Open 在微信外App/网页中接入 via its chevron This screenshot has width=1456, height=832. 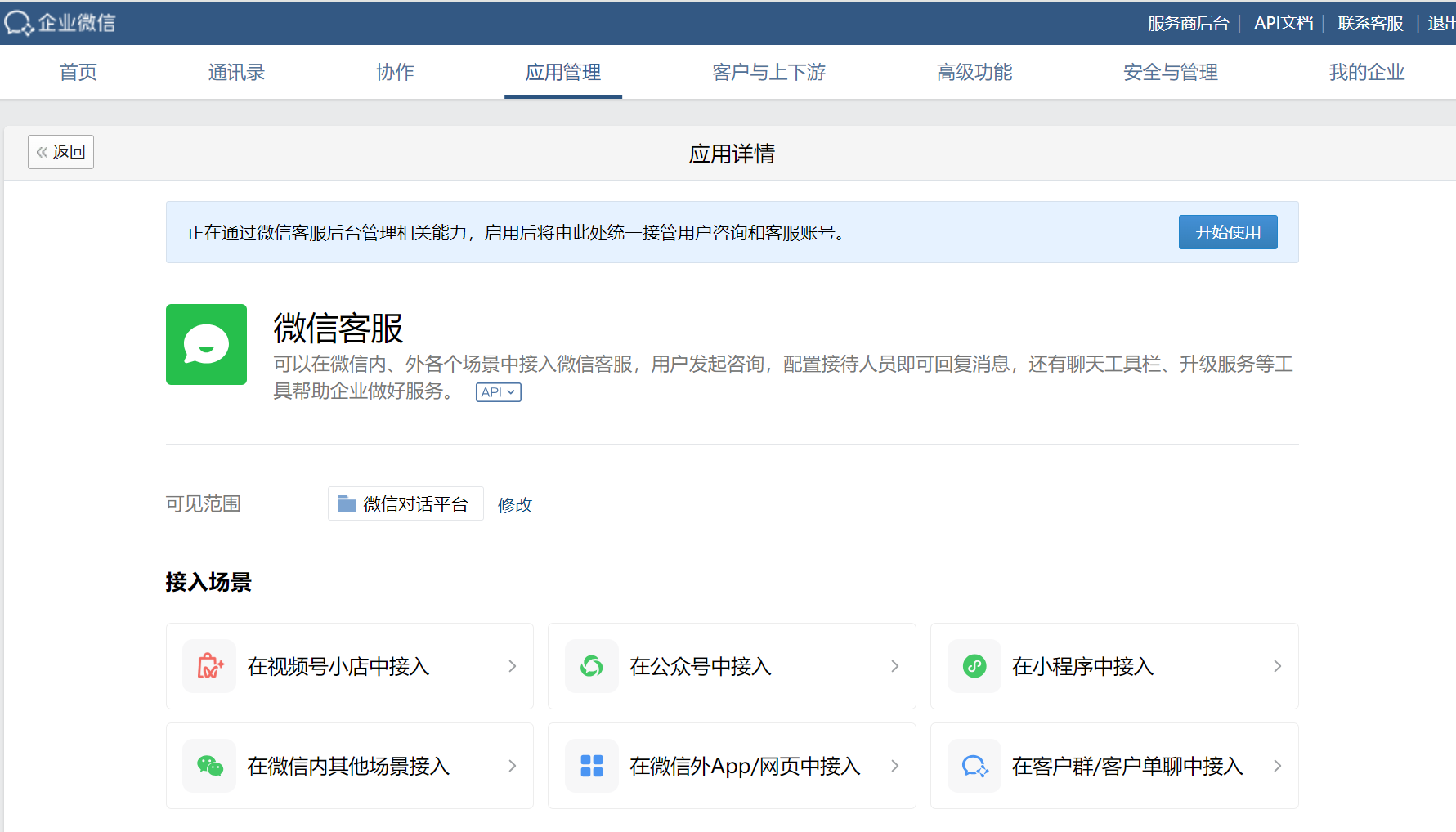pyautogui.click(x=895, y=766)
